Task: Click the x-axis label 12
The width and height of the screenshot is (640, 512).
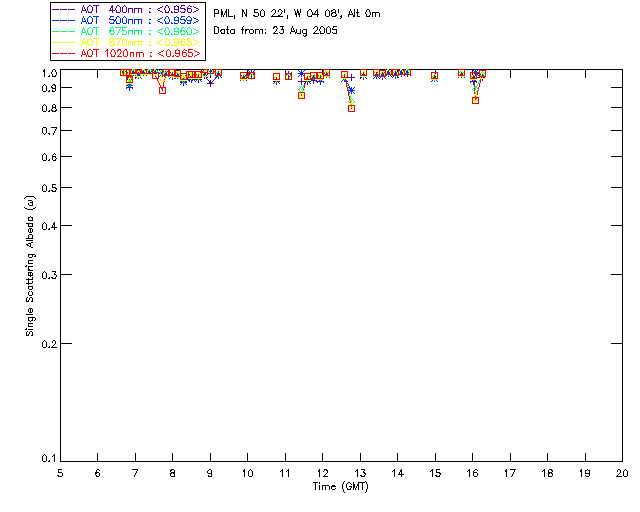Action: (x=322, y=473)
